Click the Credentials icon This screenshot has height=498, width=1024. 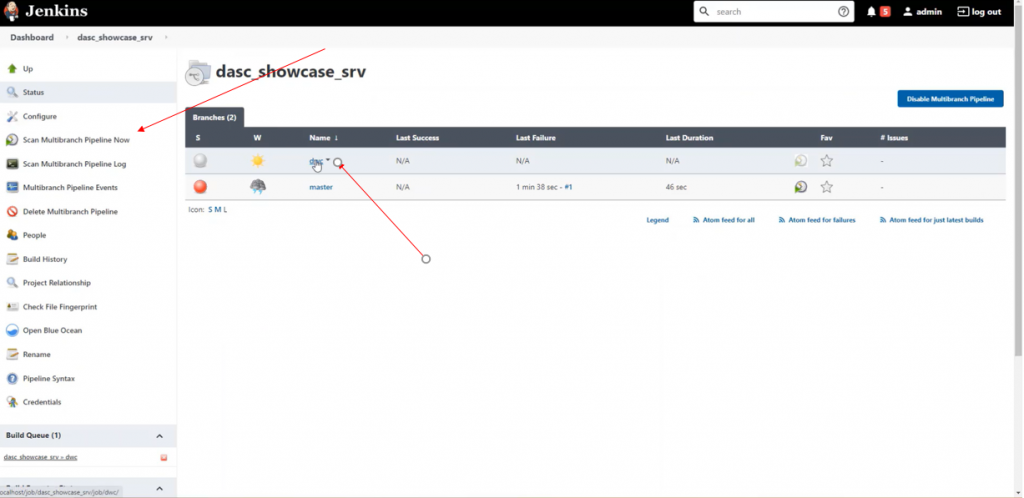pos(12,402)
